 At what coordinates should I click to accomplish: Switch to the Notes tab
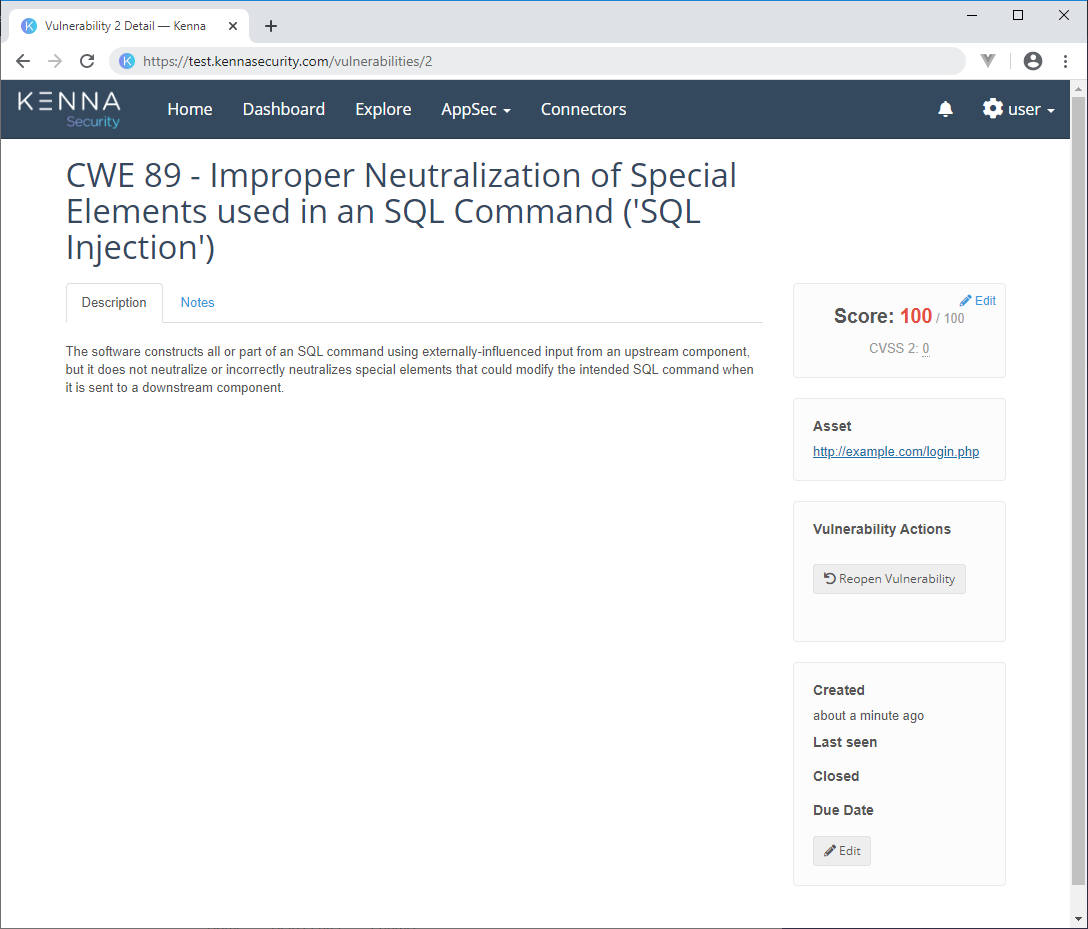tap(197, 302)
